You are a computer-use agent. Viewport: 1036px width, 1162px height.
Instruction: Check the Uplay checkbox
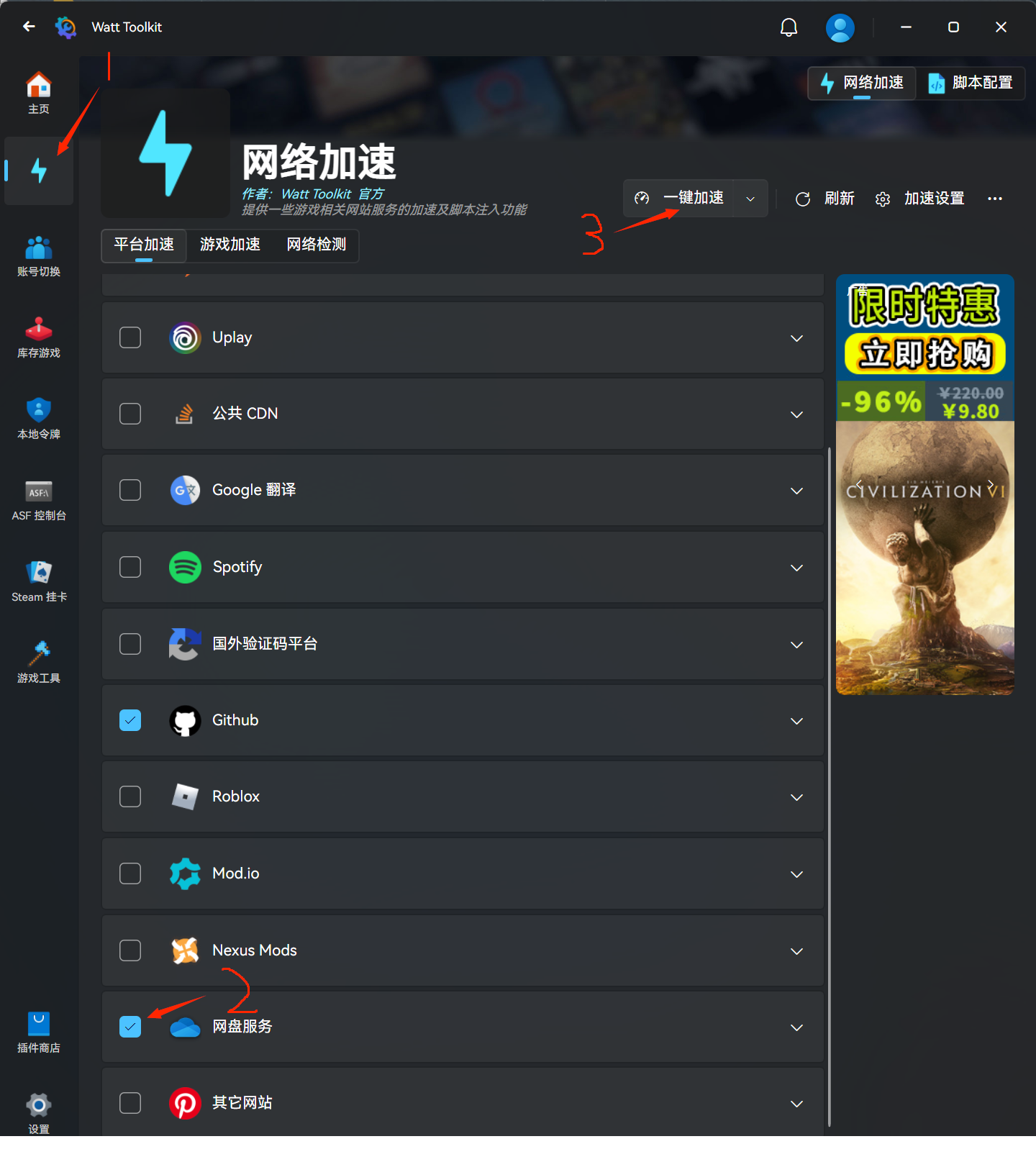pyautogui.click(x=130, y=337)
